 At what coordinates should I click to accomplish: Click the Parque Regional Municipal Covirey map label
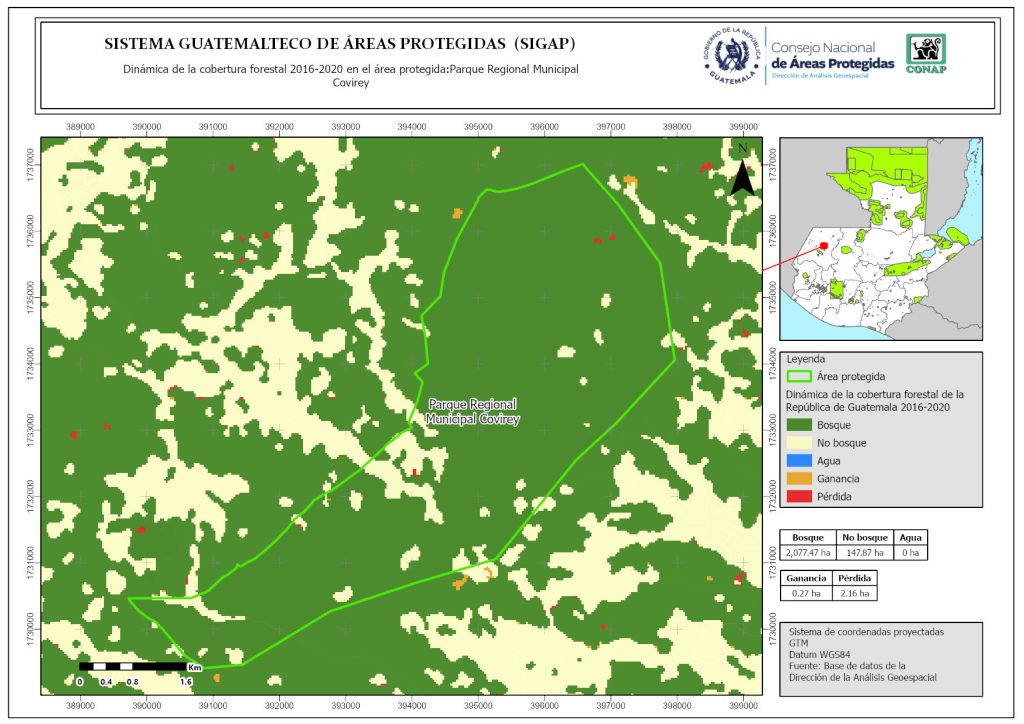[473, 413]
